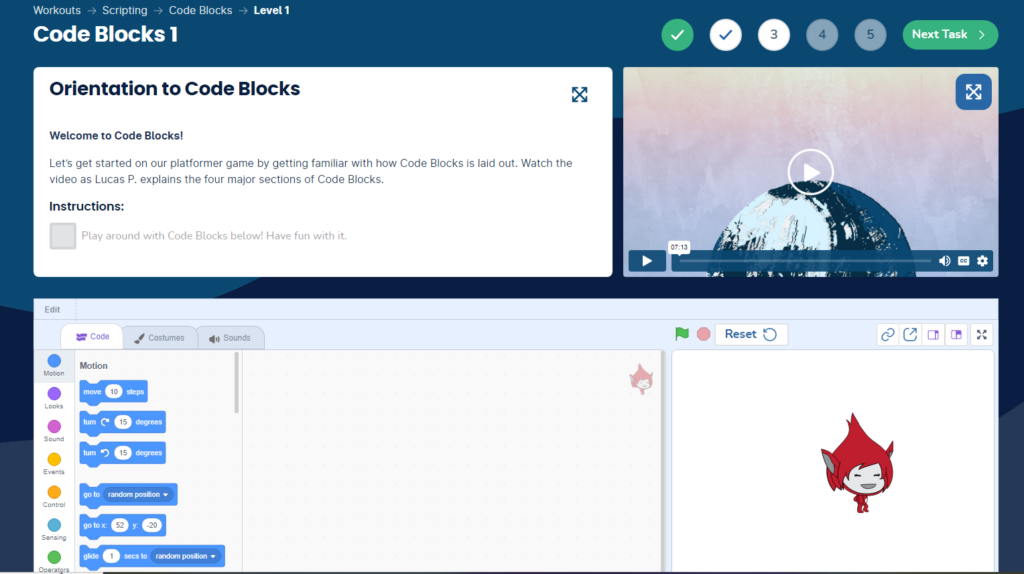Click the Next Task button
This screenshot has width=1024, height=574.
[x=949, y=35]
